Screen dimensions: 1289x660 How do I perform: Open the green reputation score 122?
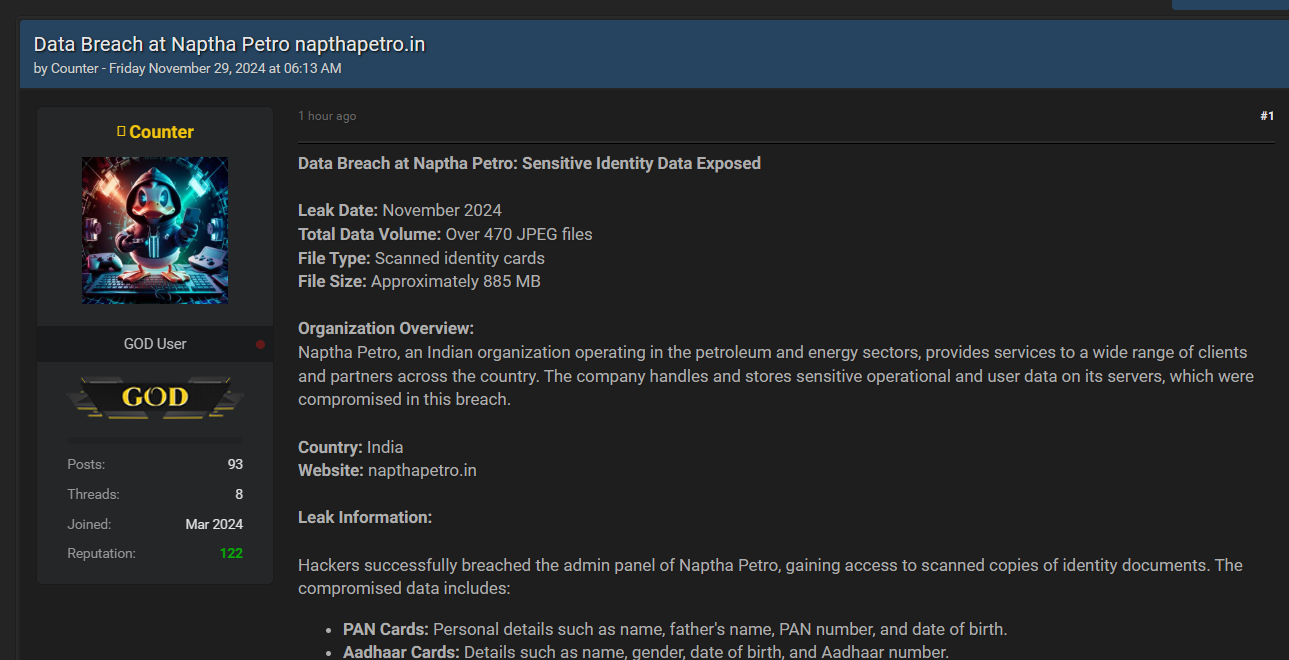coord(231,553)
